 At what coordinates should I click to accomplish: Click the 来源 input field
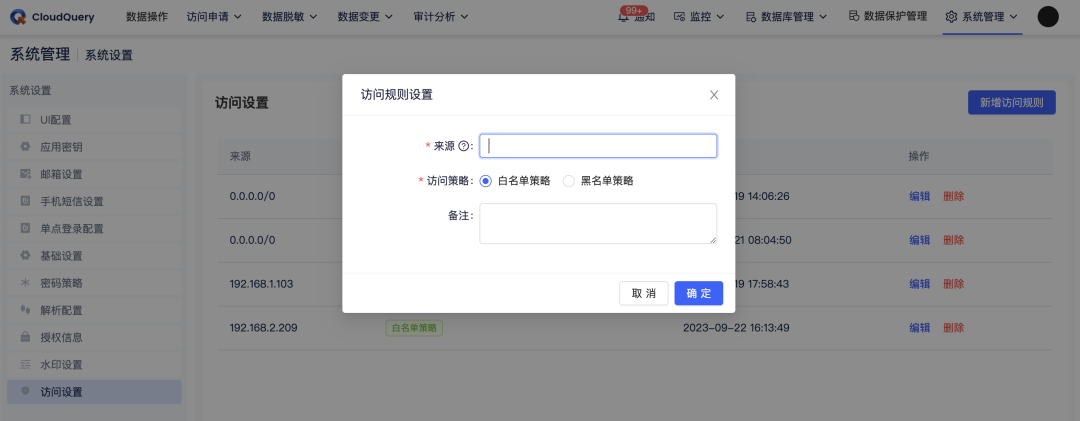click(598, 146)
